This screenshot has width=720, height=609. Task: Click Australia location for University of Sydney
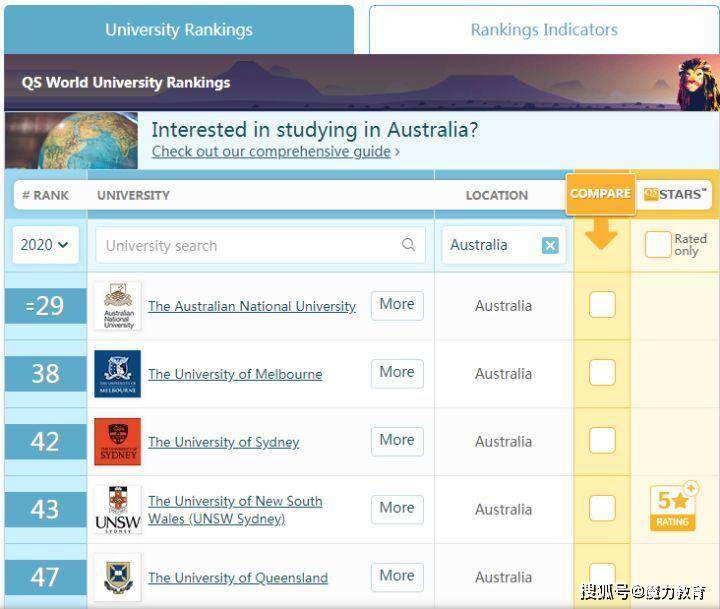coord(504,442)
